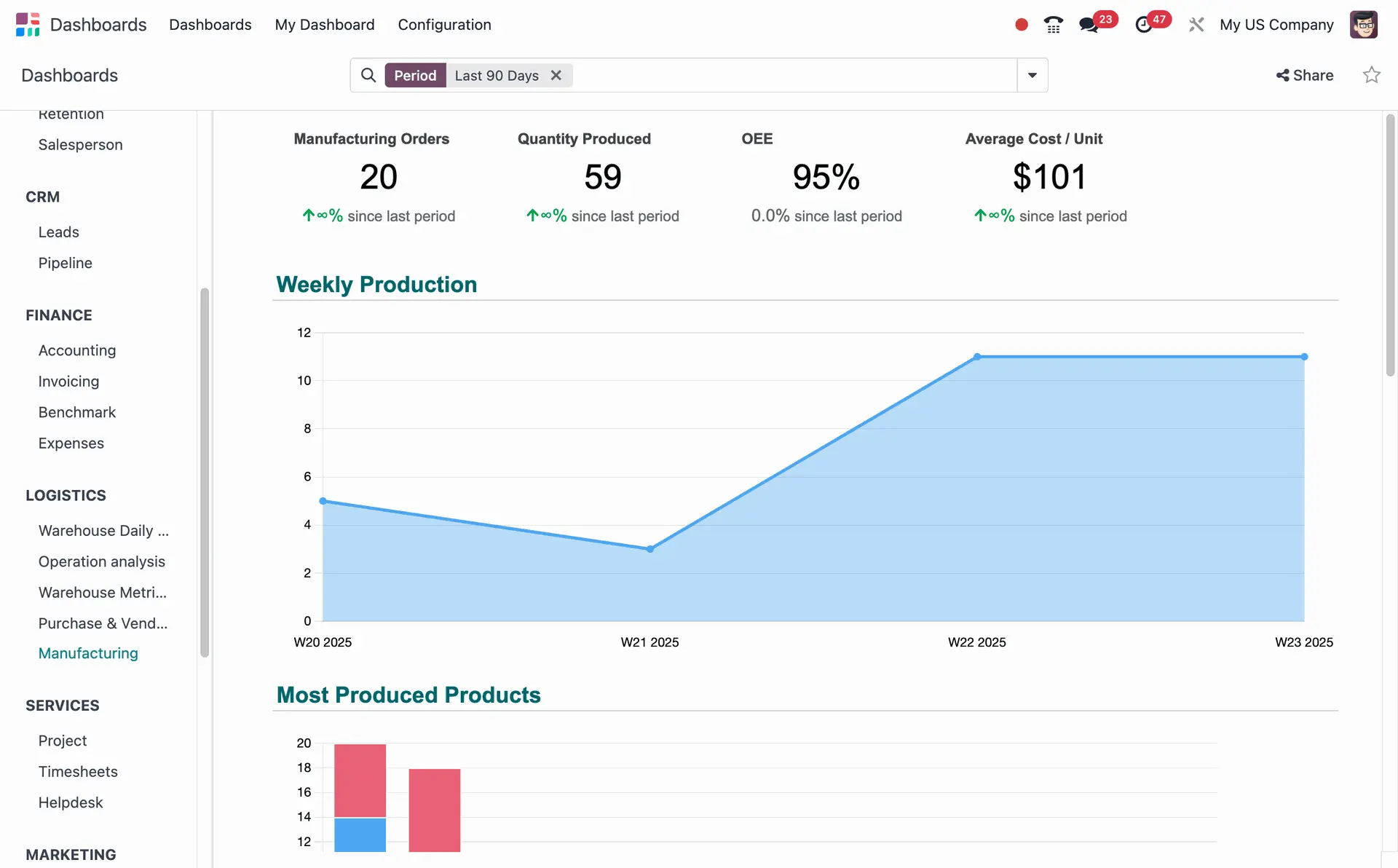The width and height of the screenshot is (1398, 868).
Task: Toggle the favorite star icon
Action: pyautogui.click(x=1371, y=75)
